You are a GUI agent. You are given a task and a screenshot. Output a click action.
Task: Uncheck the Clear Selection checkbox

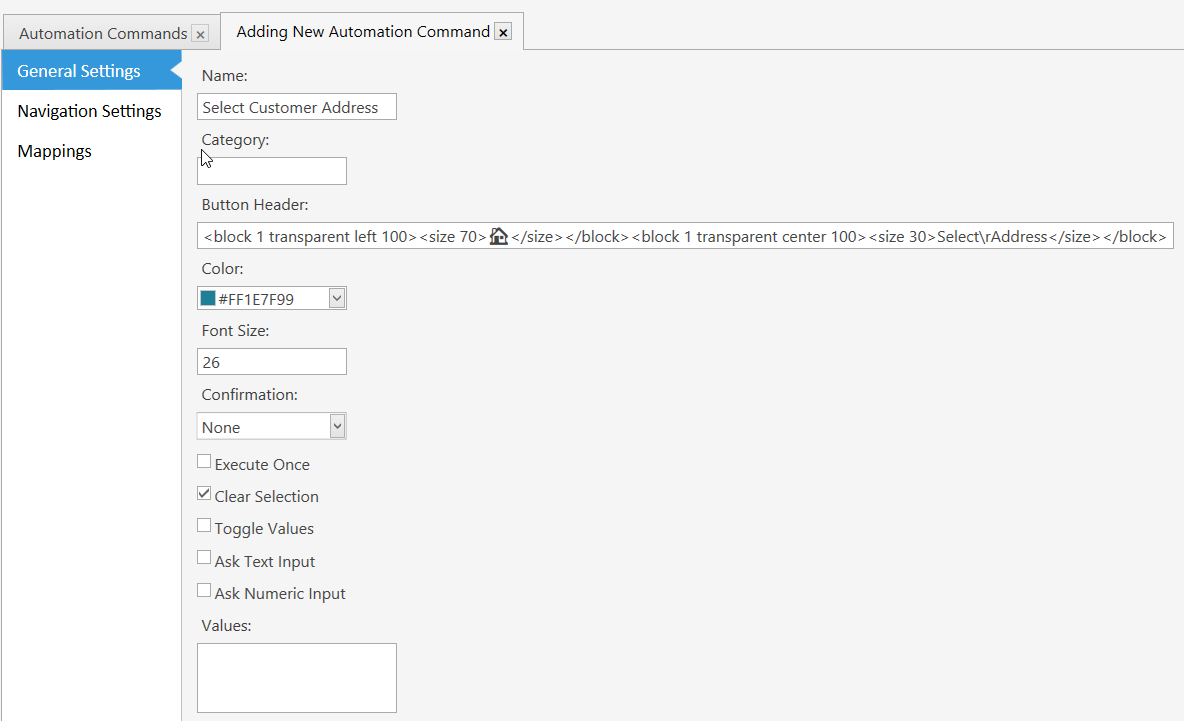coord(204,494)
